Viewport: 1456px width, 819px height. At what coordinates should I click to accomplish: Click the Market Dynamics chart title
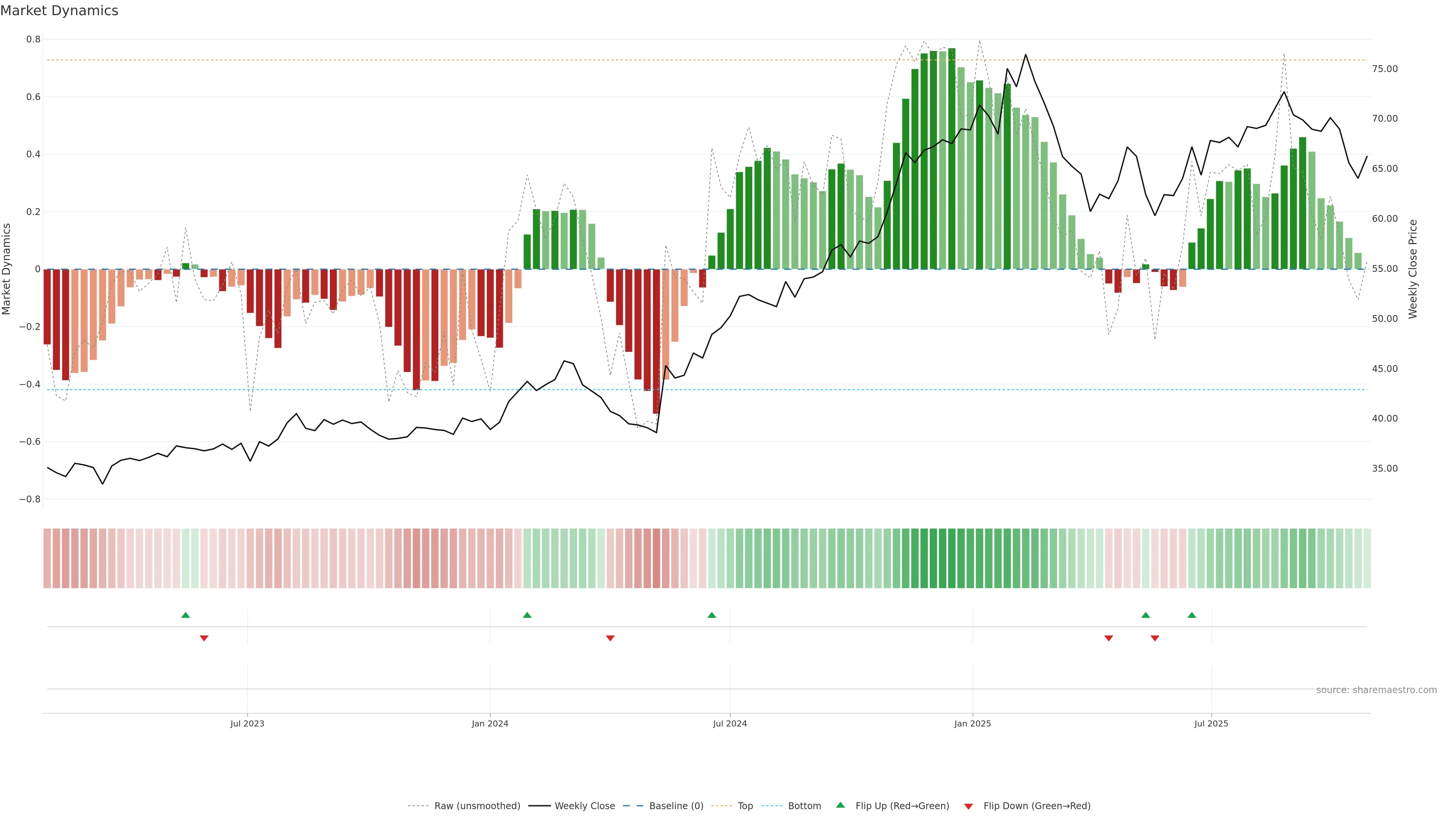point(60,11)
